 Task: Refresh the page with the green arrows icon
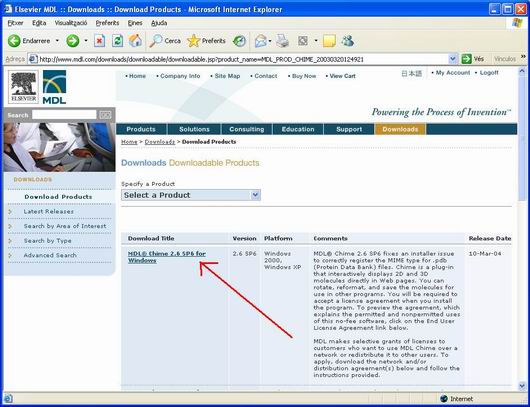tap(117, 41)
